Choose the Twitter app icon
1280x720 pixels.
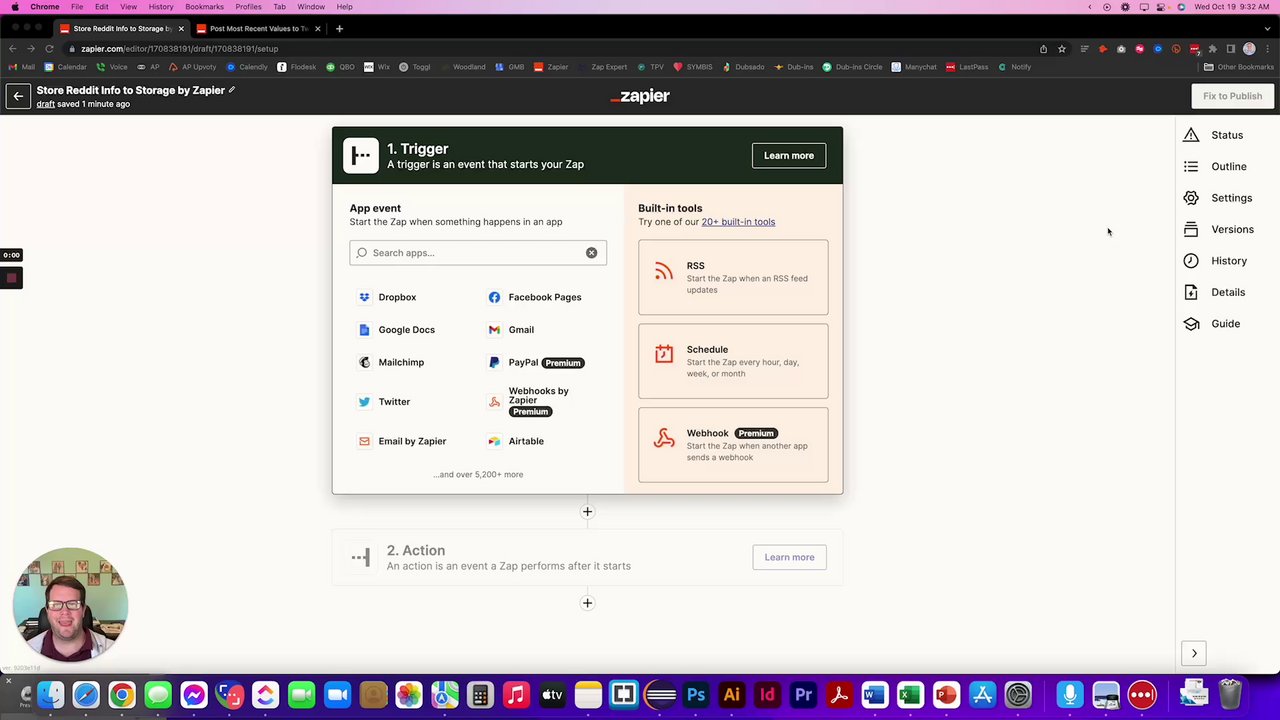tap(364, 402)
